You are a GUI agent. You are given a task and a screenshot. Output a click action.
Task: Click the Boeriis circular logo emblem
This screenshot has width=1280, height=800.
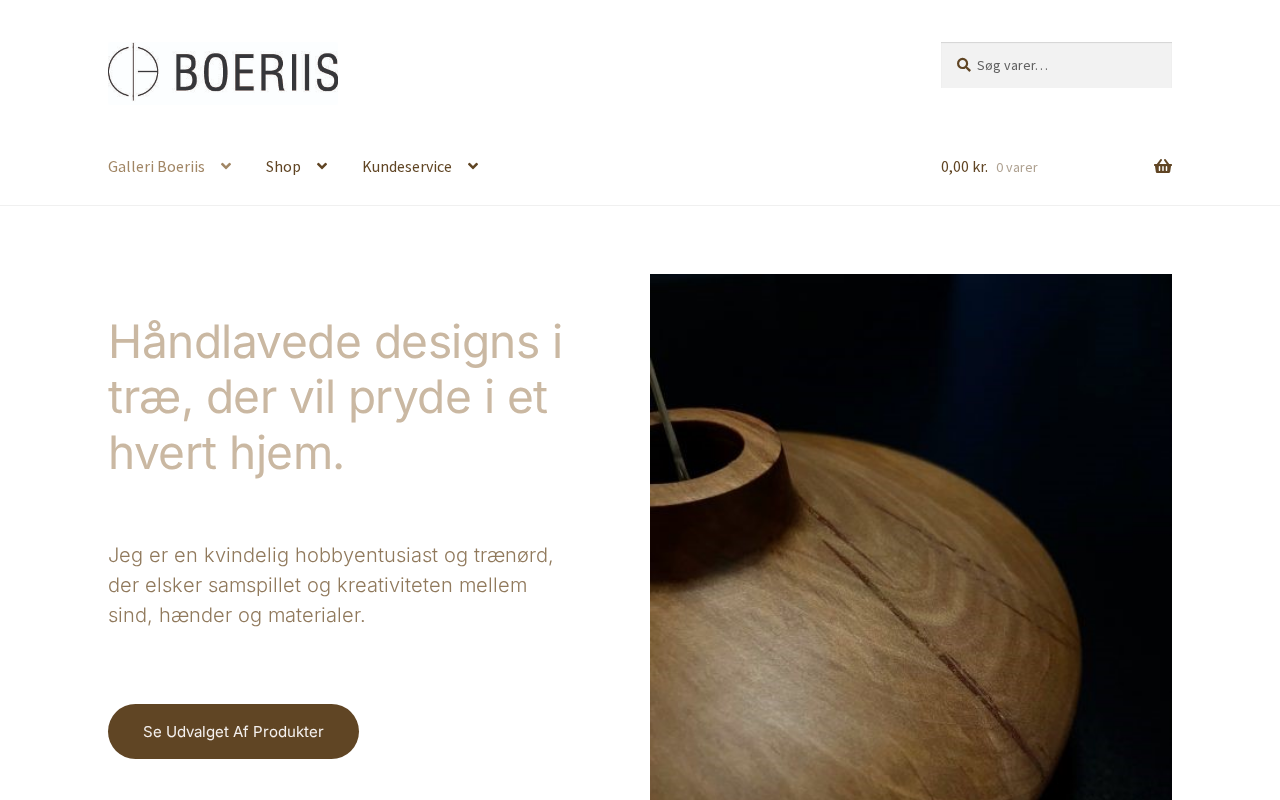[133, 72]
